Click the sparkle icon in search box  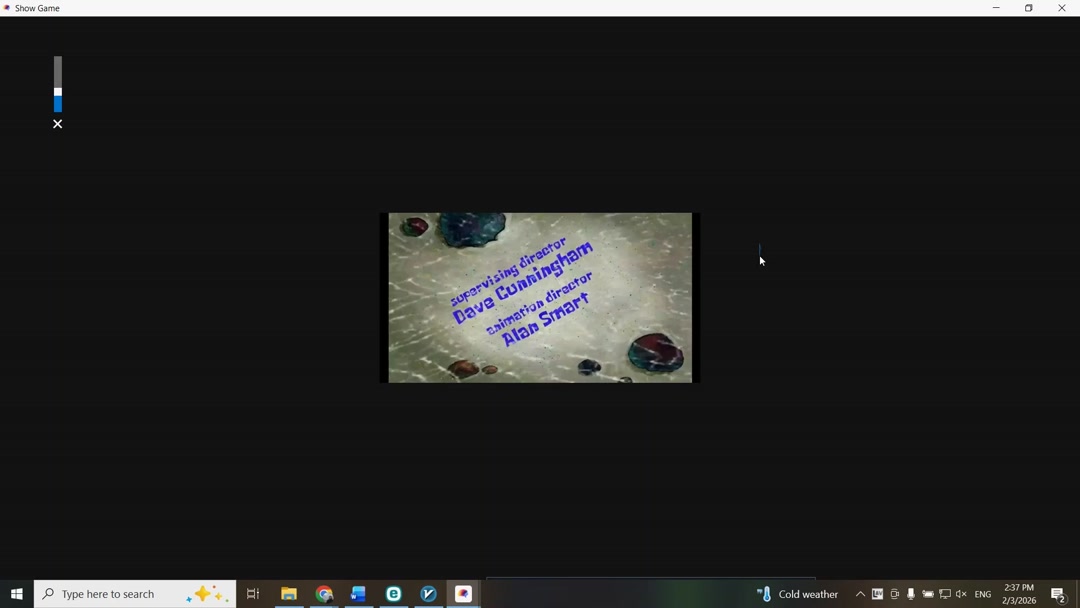(x=207, y=594)
